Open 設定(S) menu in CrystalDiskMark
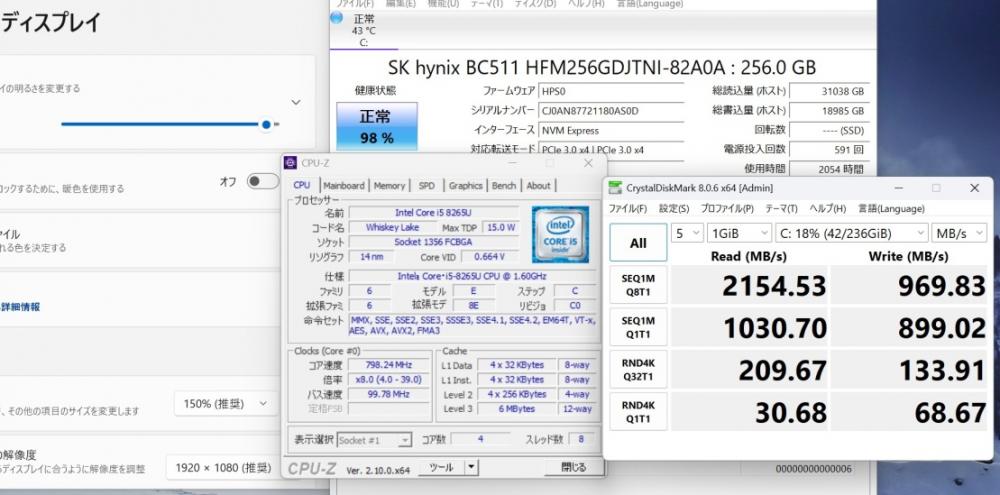The image size is (1000, 495). coord(673,209)
